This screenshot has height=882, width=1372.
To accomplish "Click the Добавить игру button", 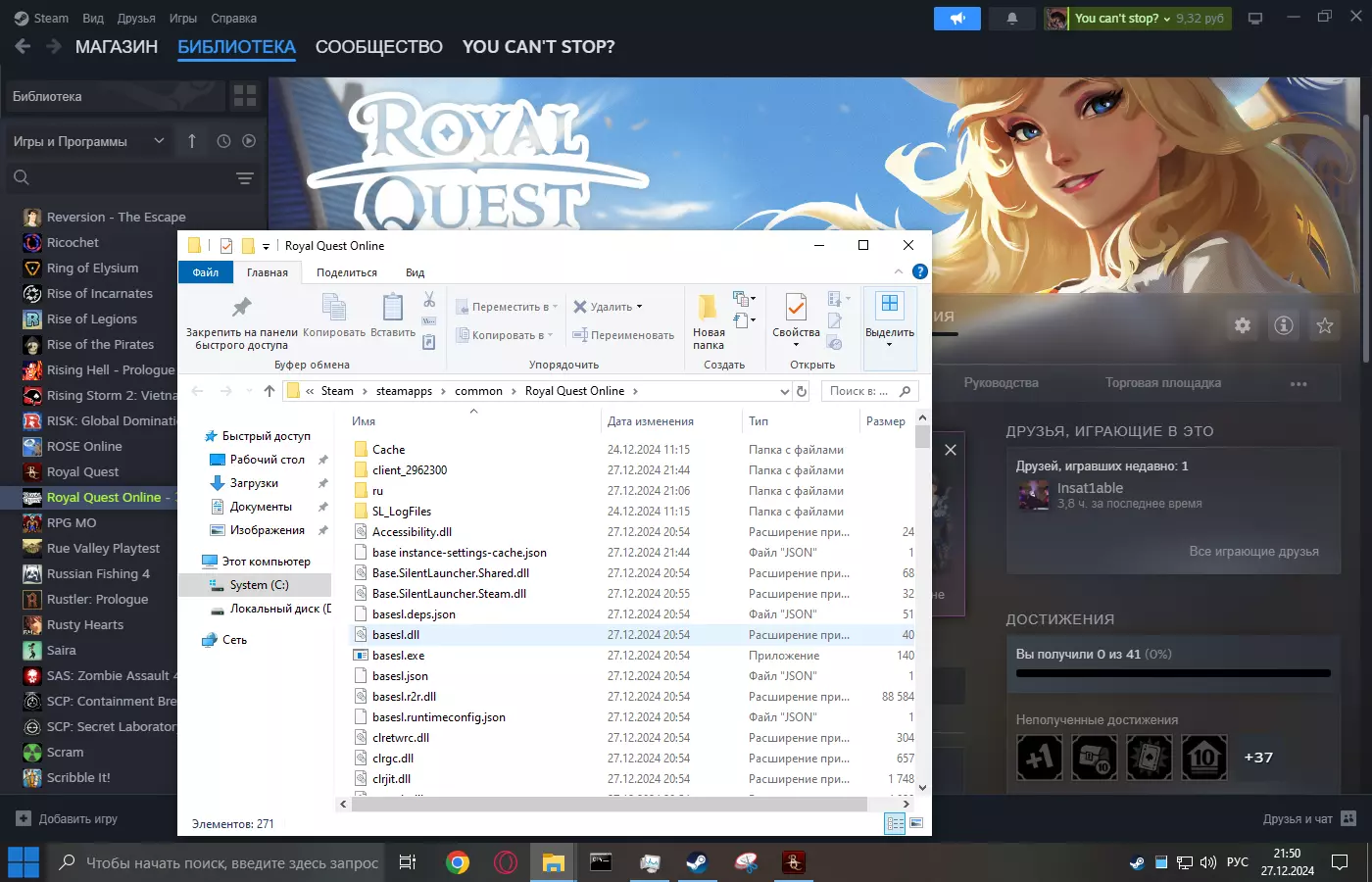I will pos(67,819).
